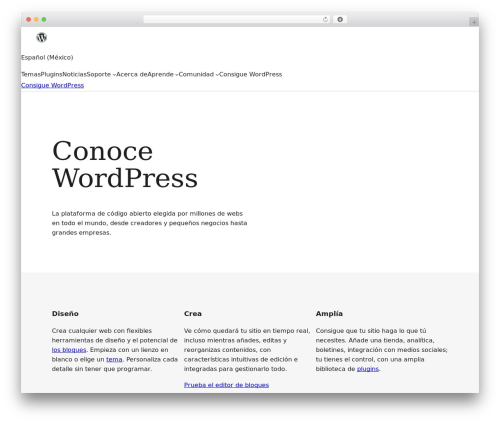Image resolution: width=500 pixels, height=423 pixels.
Task: Open the 'Prueba el editor de bloques' link
Action: click(226, 385)
